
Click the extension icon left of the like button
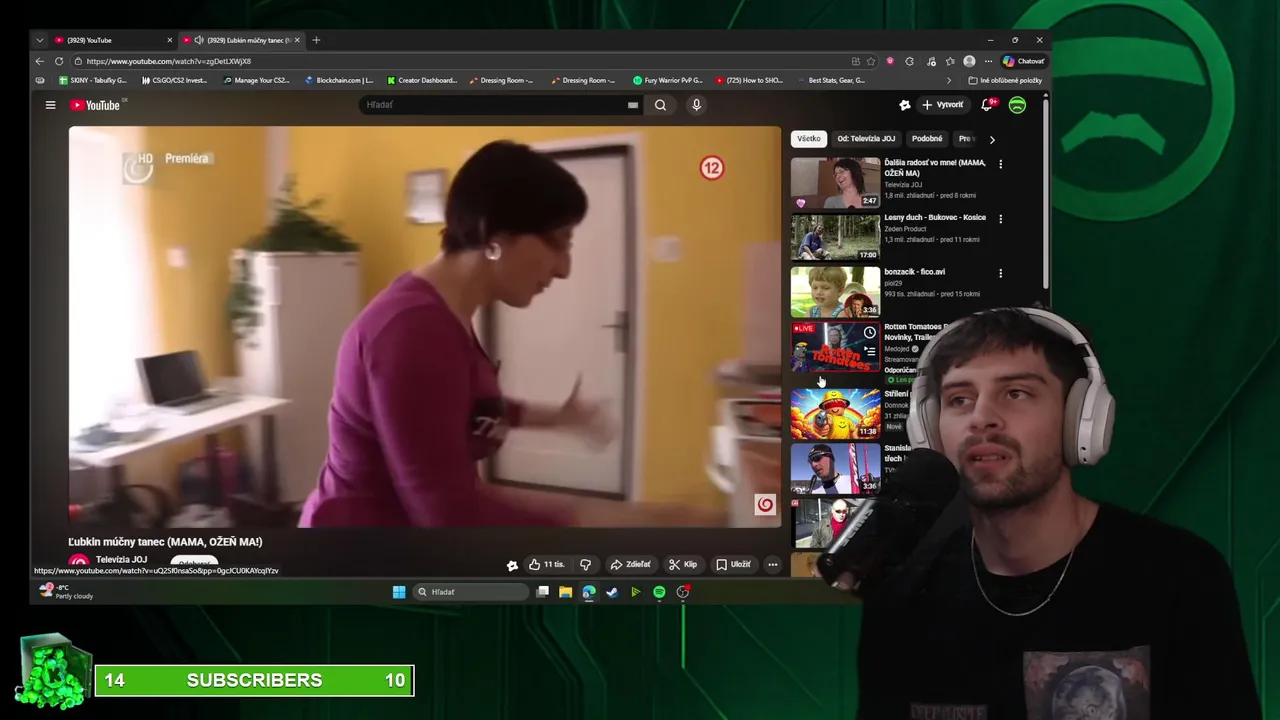[x=512, y=565]
